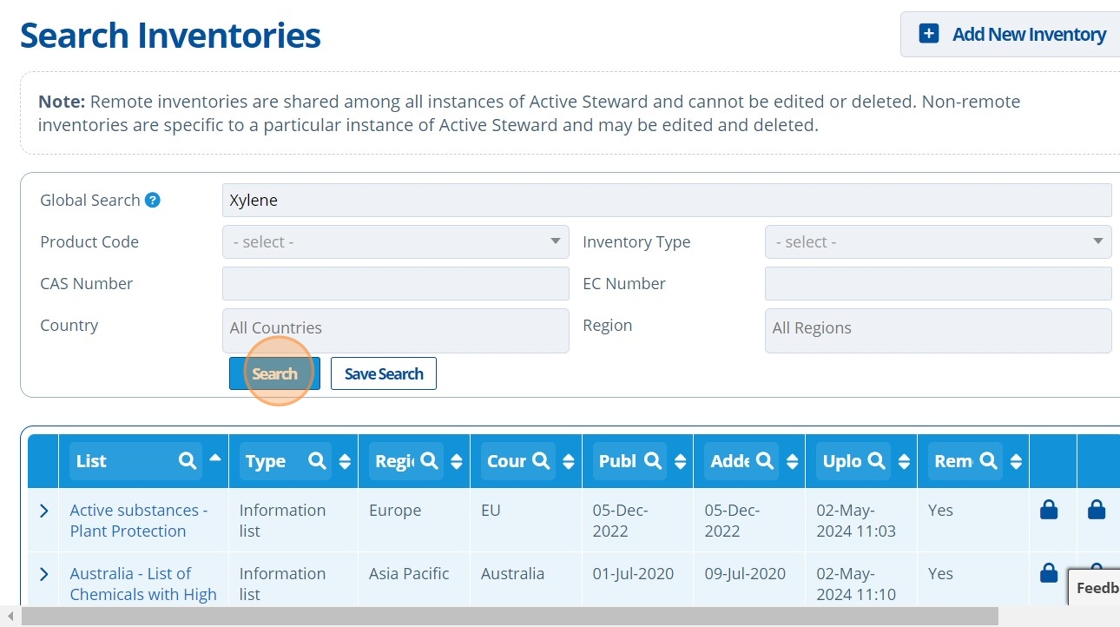Click the search icon in Published column
Image resolution: width=1120 pixels, height=627 pixels.
click(653, 461)
